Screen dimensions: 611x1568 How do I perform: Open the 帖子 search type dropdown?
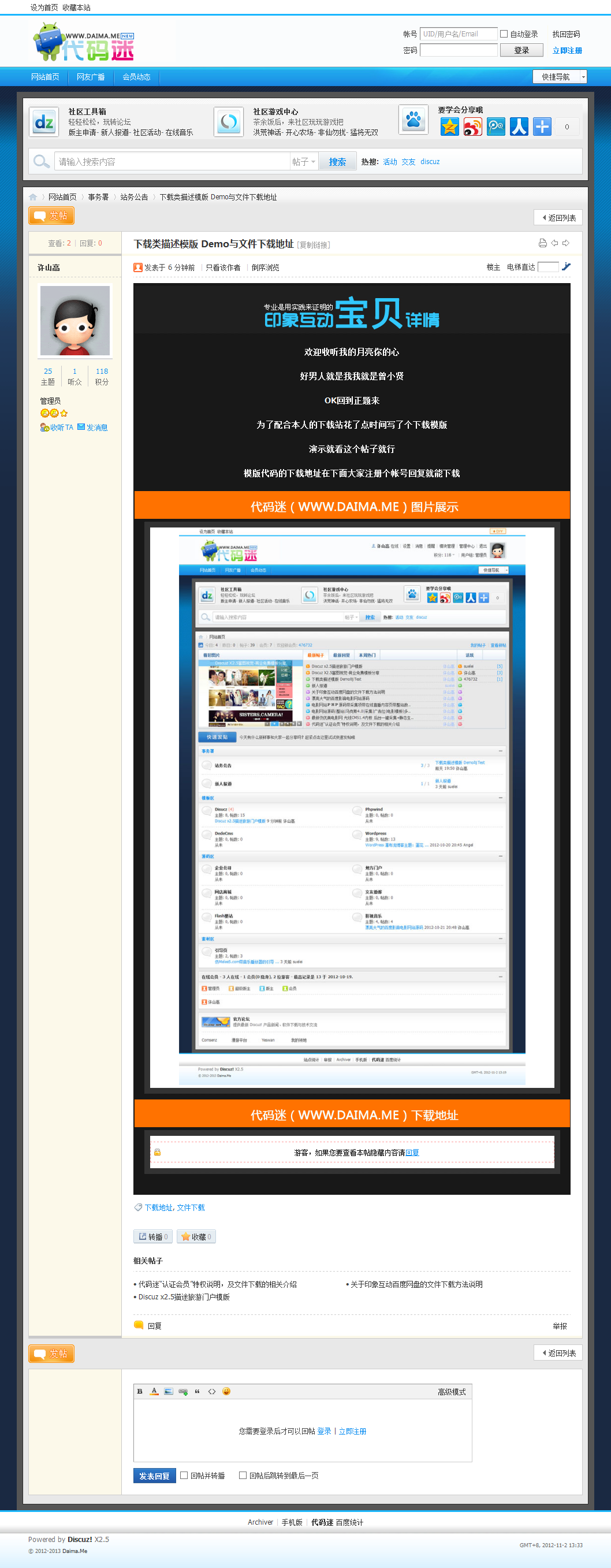tap(304, 161)
